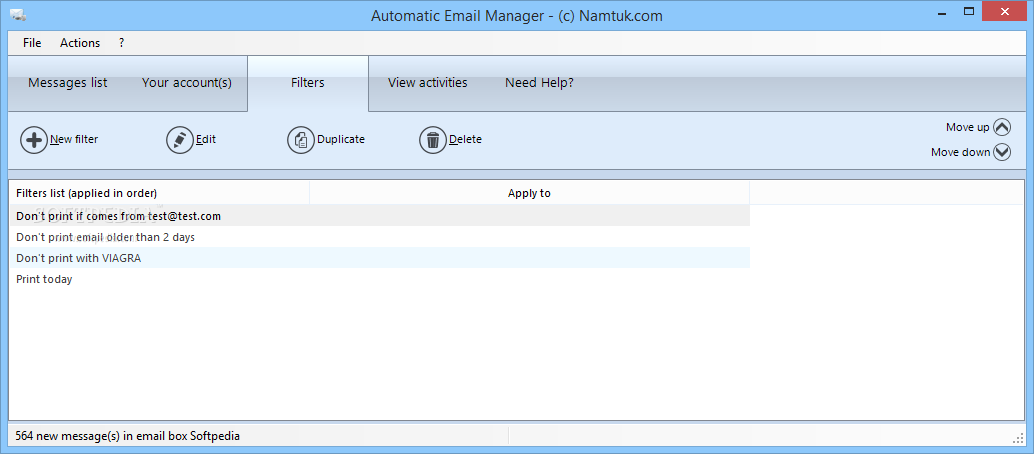Click the Delete trash can icon
Screen dimensions: 1034x454
click(x=433, y=140)
